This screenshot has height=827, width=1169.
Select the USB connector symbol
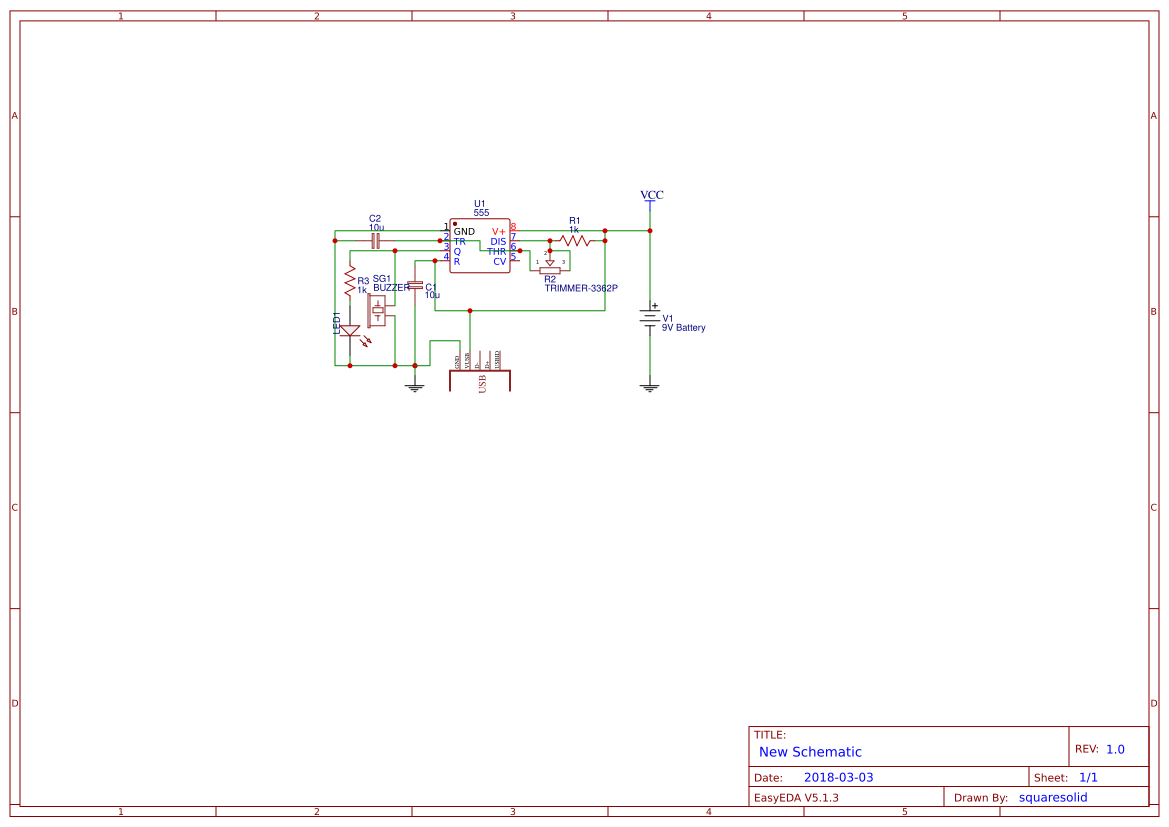480,371
